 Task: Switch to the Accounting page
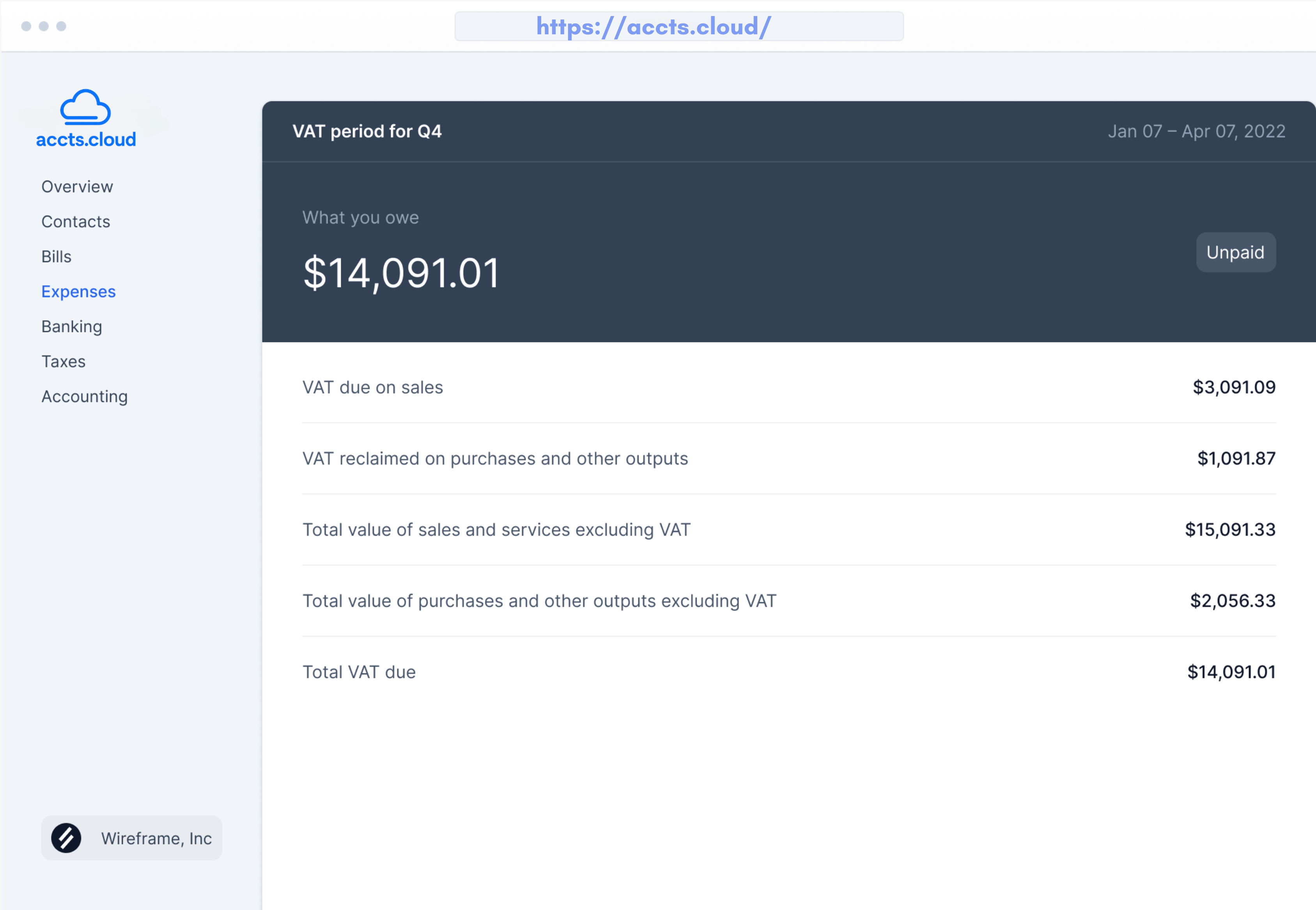(84, 396)
